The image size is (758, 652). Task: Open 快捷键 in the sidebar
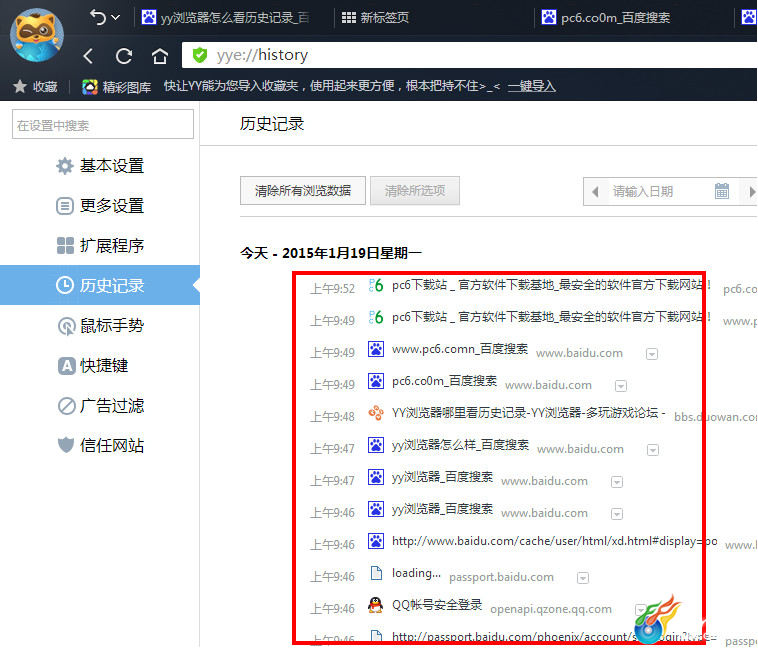point(93,366)
